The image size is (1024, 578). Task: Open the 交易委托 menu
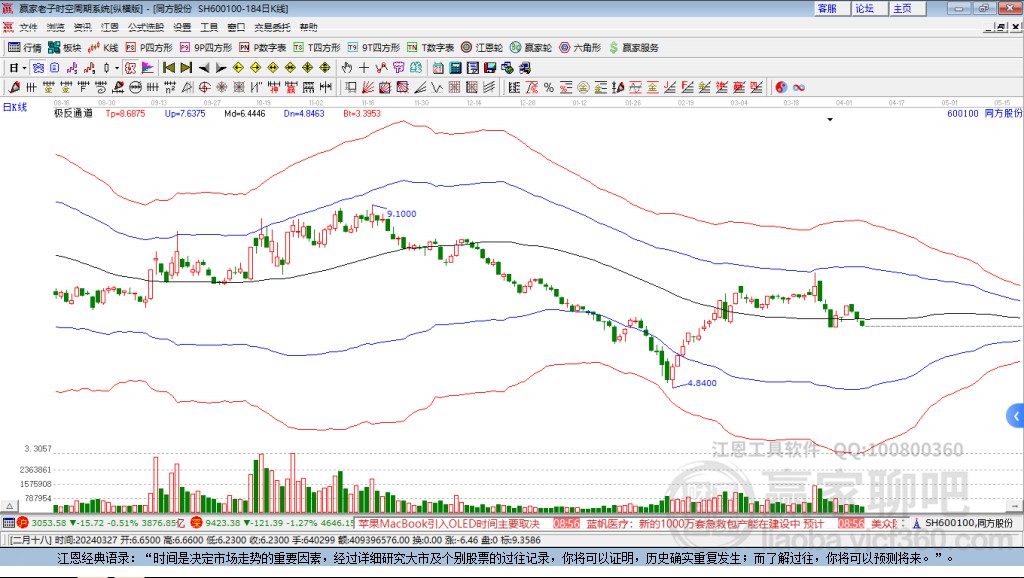[x=272, y=27]
